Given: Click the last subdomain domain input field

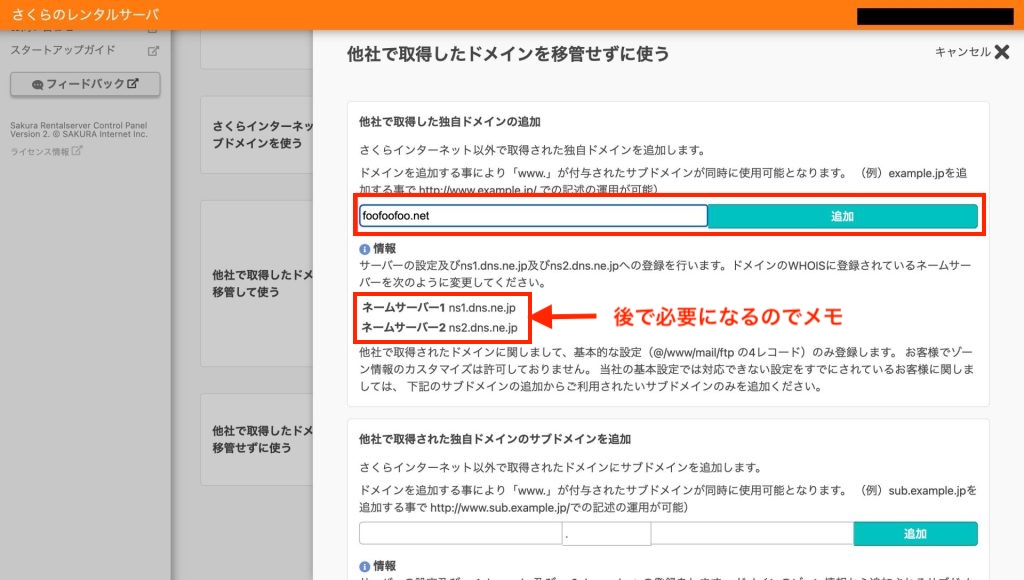Looking at the screenshot, I should pyautogui.click(x=751, y=534).
